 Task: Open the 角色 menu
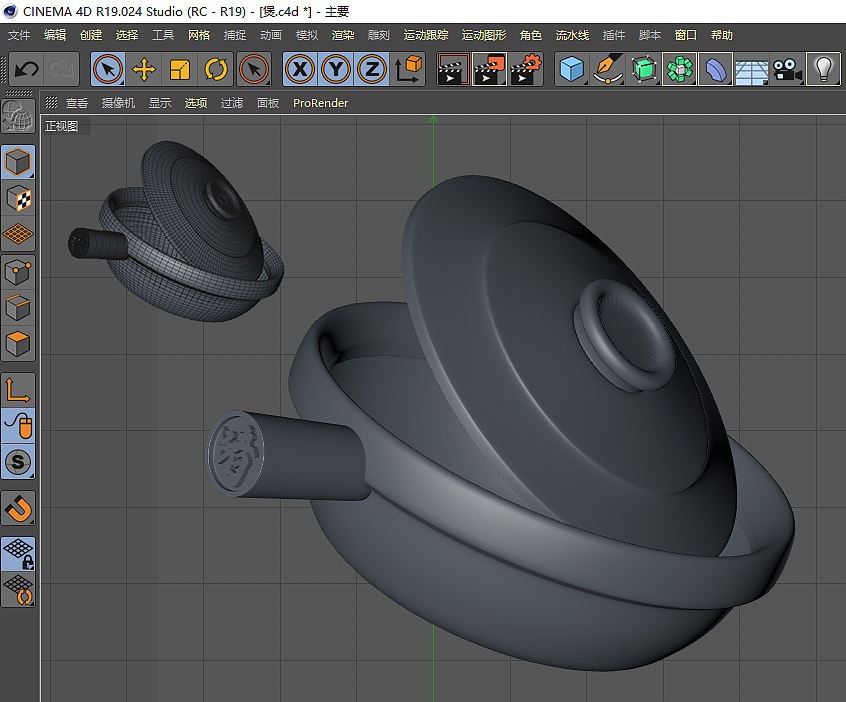[530, 35]
